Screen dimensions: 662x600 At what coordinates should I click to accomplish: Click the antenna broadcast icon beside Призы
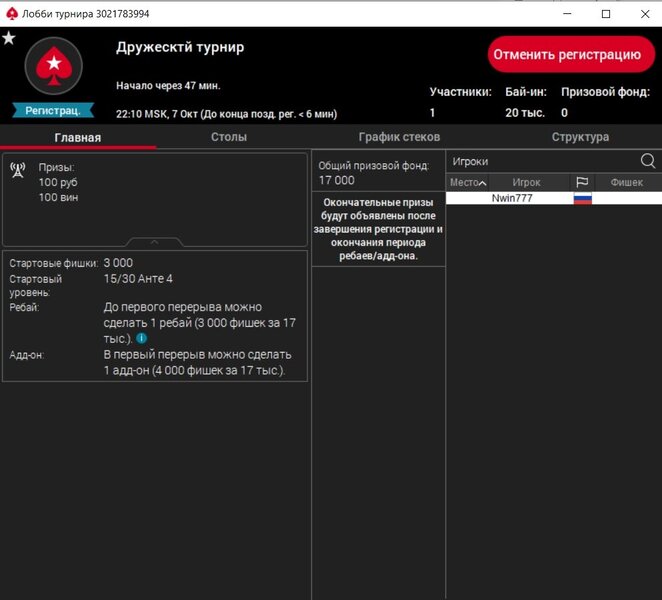tap(18, 170)
